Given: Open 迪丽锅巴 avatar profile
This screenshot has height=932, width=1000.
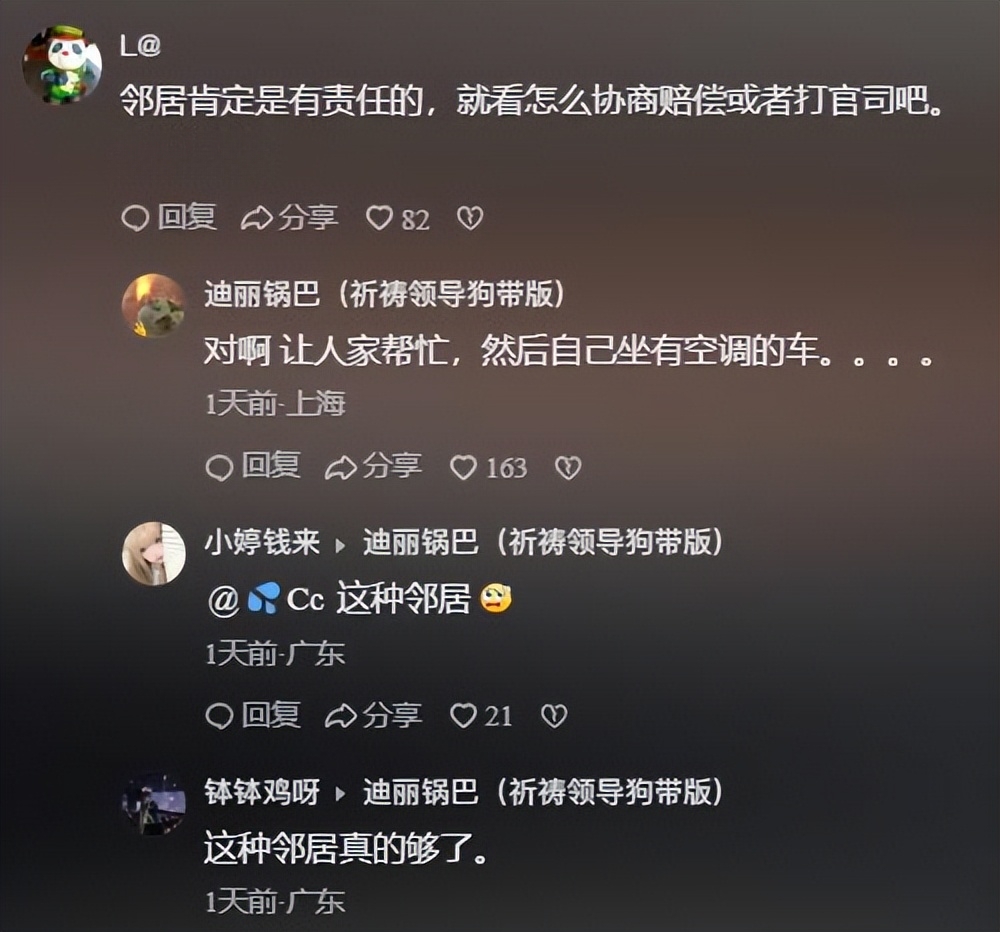Looking at the screenshot, I should coord(154,305).
